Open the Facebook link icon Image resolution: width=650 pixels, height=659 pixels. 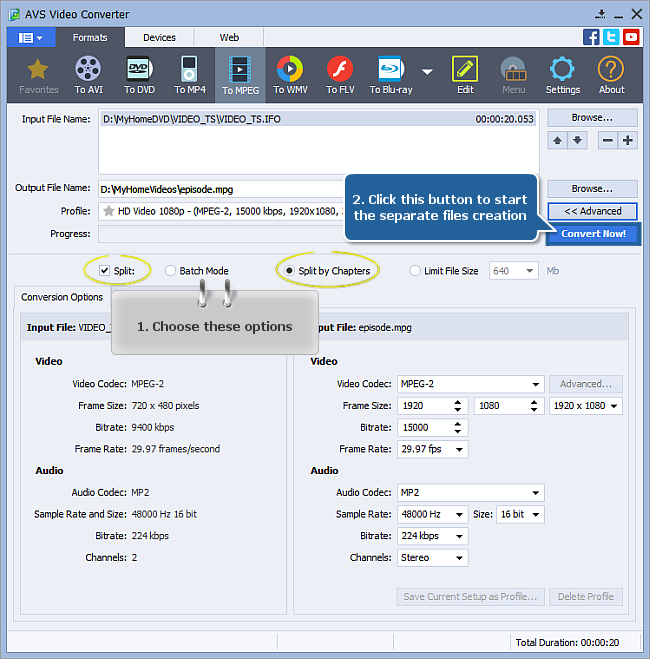pyautogui.click(x=591, y=37)
